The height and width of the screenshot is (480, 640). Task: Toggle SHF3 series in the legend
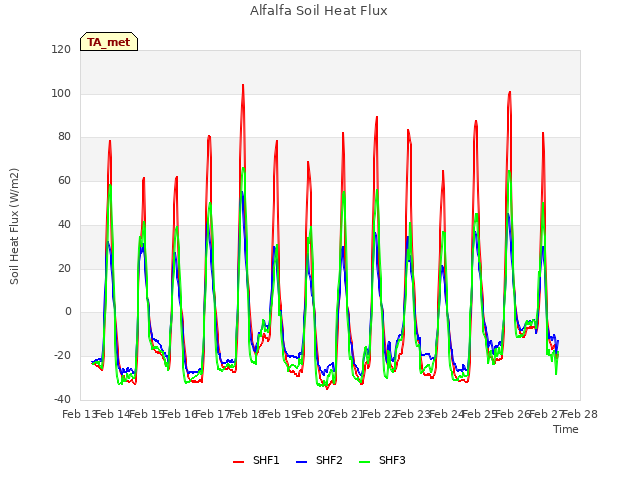pos(382,460)
